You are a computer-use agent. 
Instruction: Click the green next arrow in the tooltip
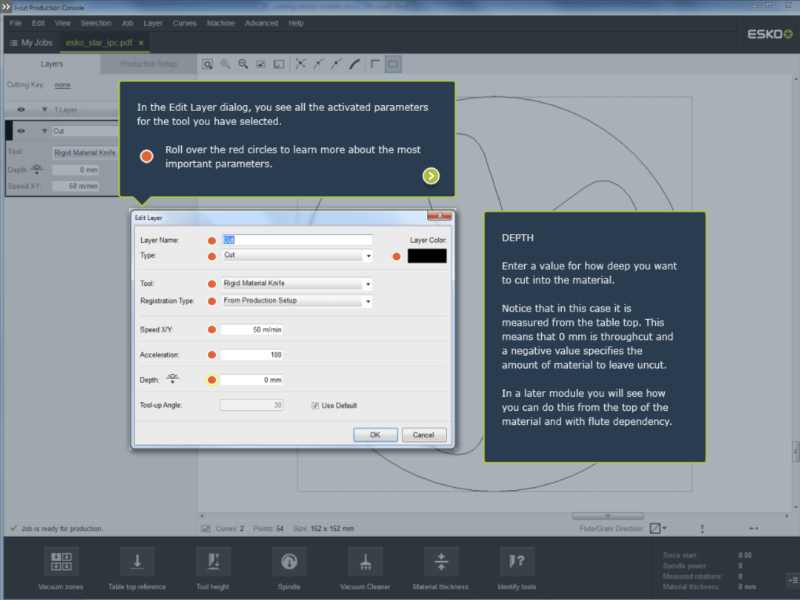pyautogui.click(x=431, y=176)
